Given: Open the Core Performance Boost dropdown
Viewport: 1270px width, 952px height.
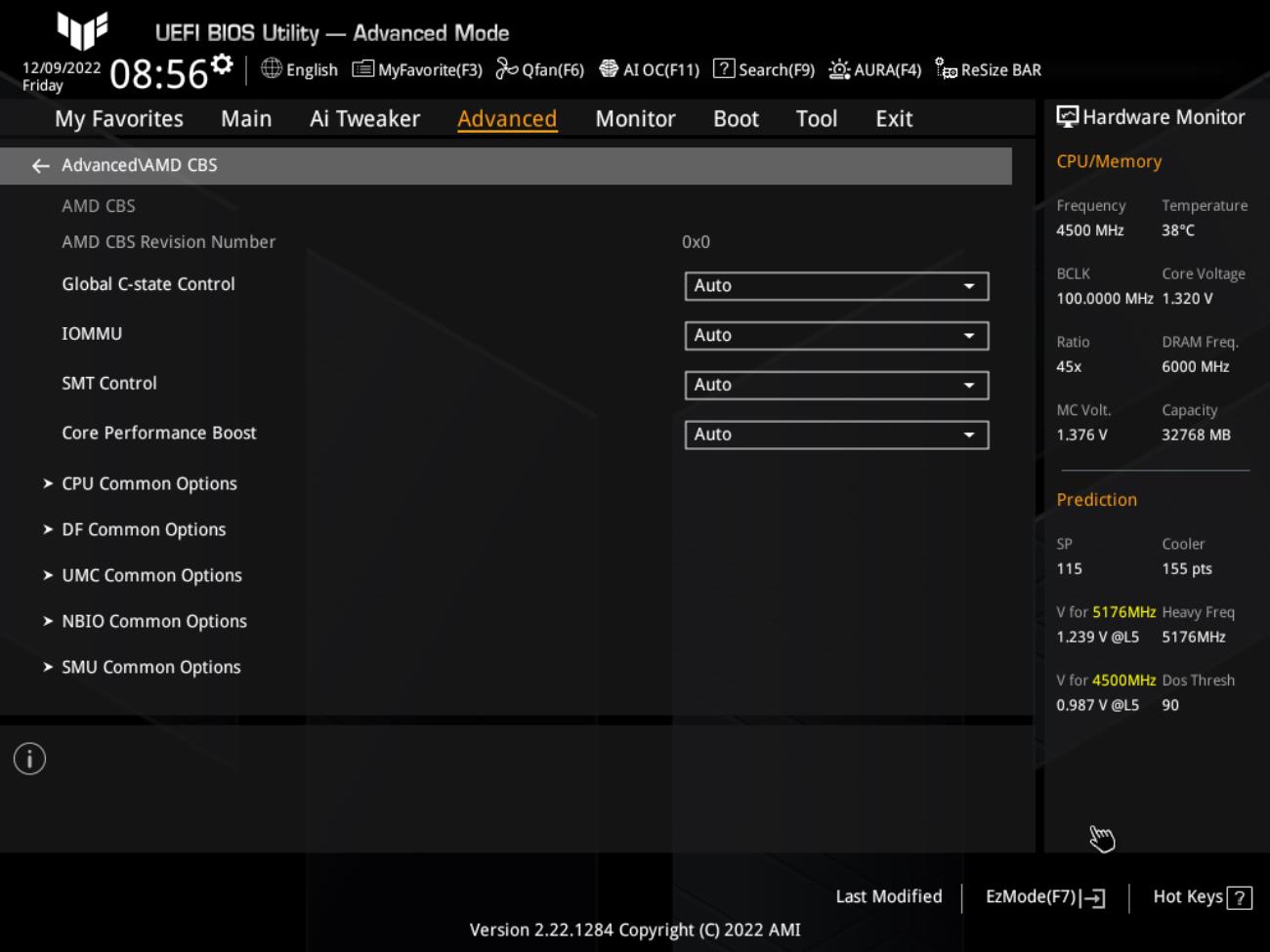Looking at the screenshot, I should click(x=836, y=435).
